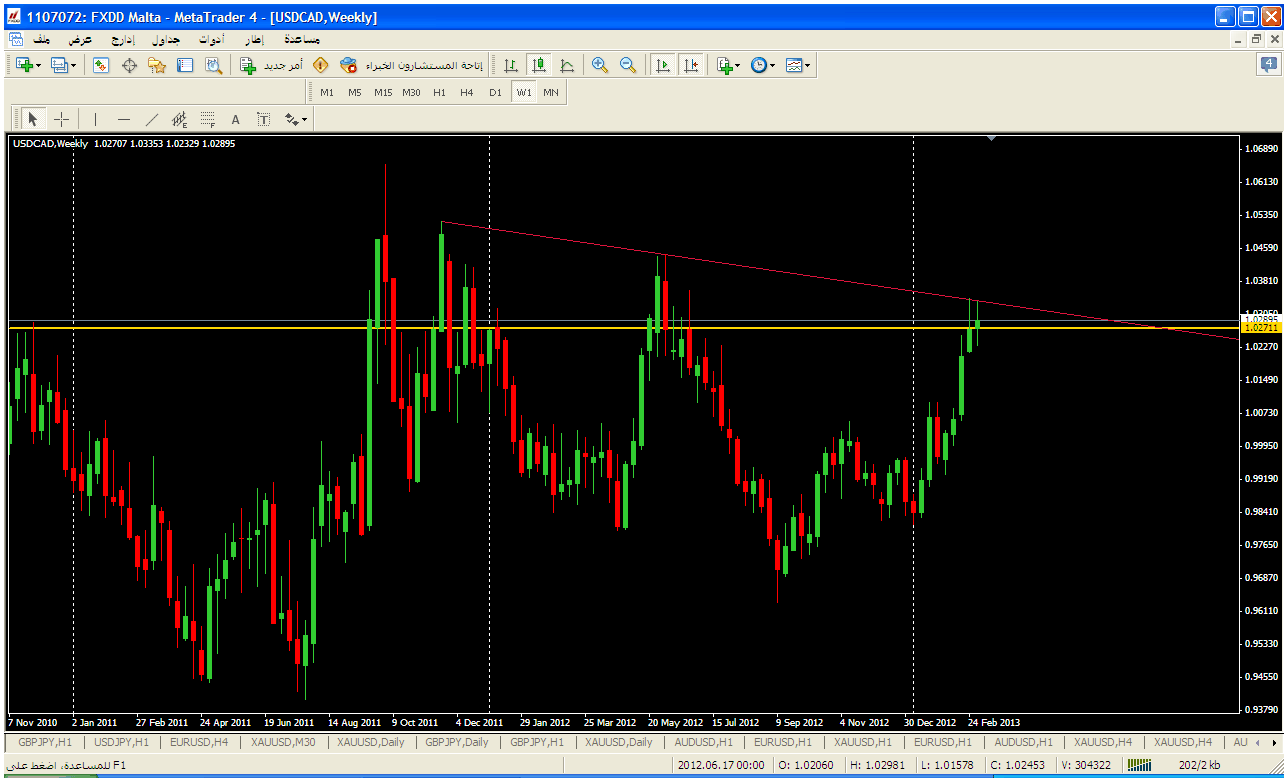
Task: Open the Insert menu (إدارج)
Action: click(x=122, y=39)
